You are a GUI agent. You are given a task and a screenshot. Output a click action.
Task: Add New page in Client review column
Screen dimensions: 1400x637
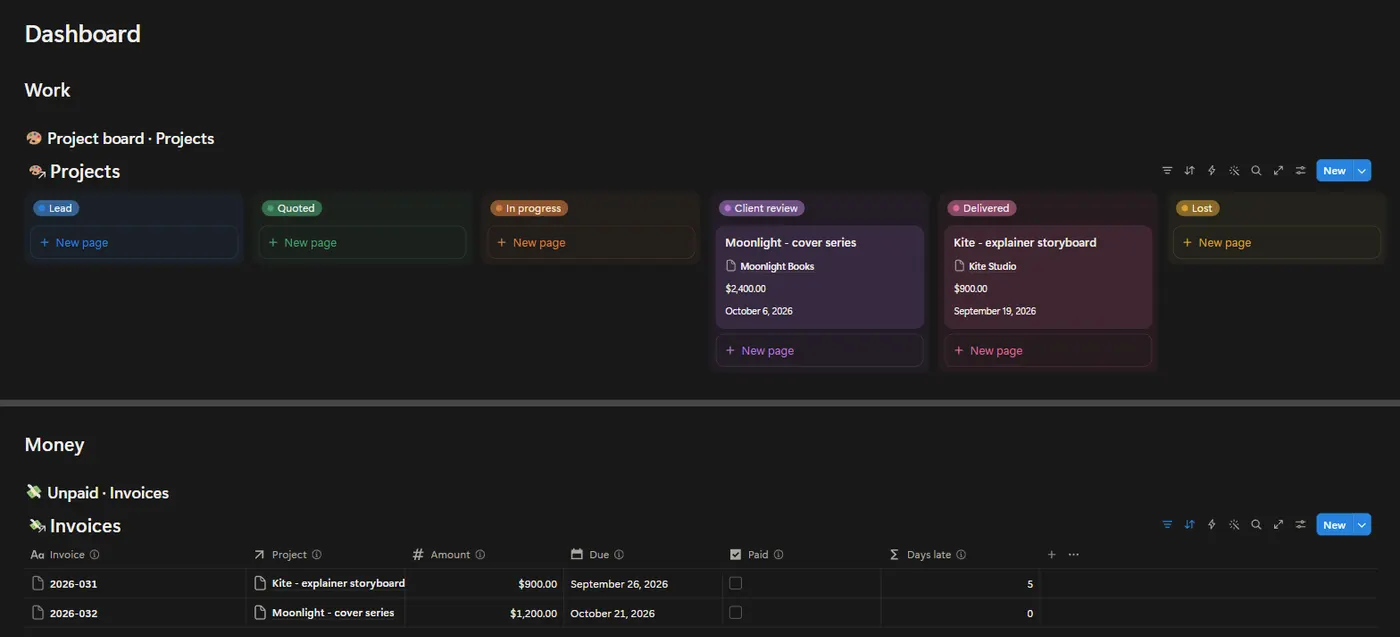click(x=820, y=351)
